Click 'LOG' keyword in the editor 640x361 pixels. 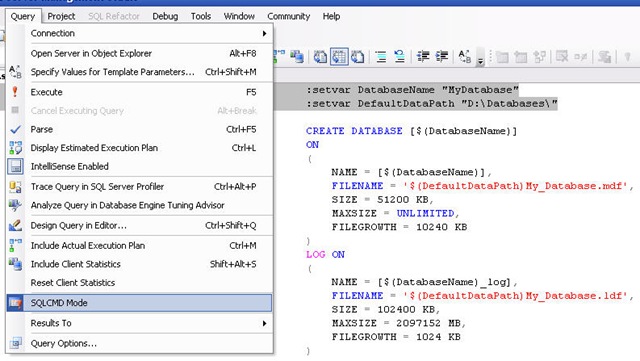coord(316,254)
